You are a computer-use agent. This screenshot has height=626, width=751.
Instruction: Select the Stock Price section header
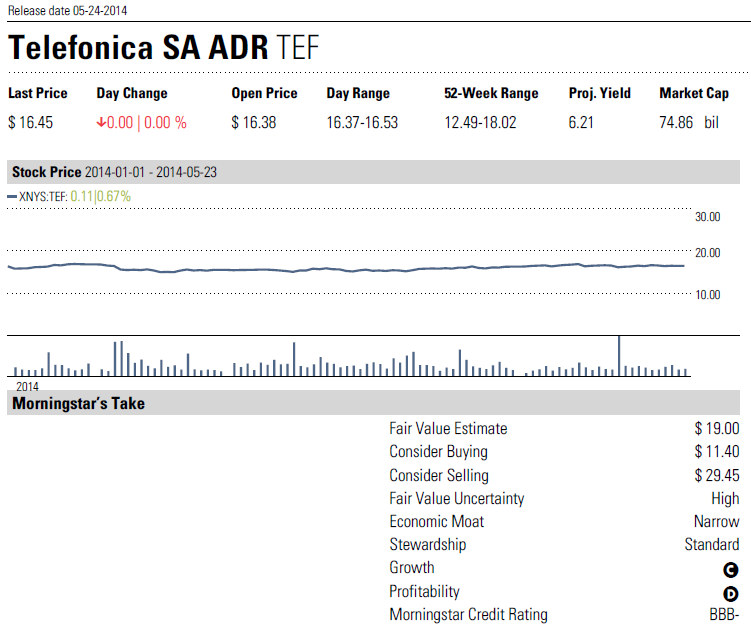[46, 172]
